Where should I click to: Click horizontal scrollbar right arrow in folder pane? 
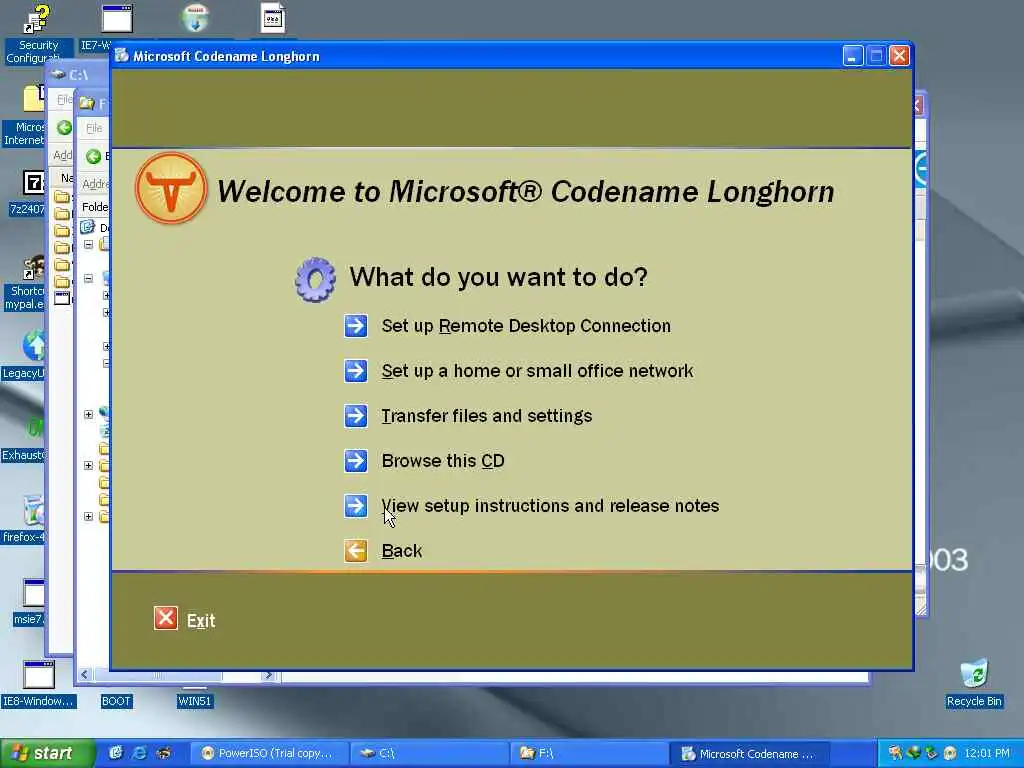point(268,675)
